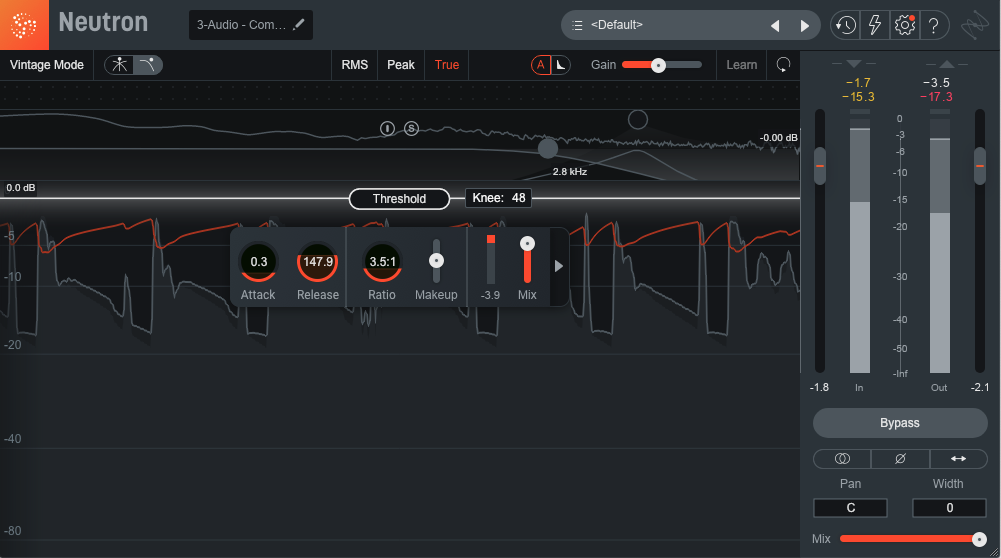
Task: Open help question mark icon
Action: [933, 26]
